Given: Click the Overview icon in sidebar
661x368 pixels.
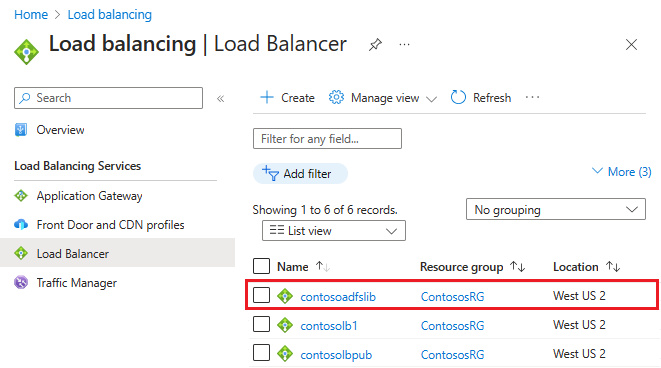Looking at the screenshot, I should [x=21, y=130].
